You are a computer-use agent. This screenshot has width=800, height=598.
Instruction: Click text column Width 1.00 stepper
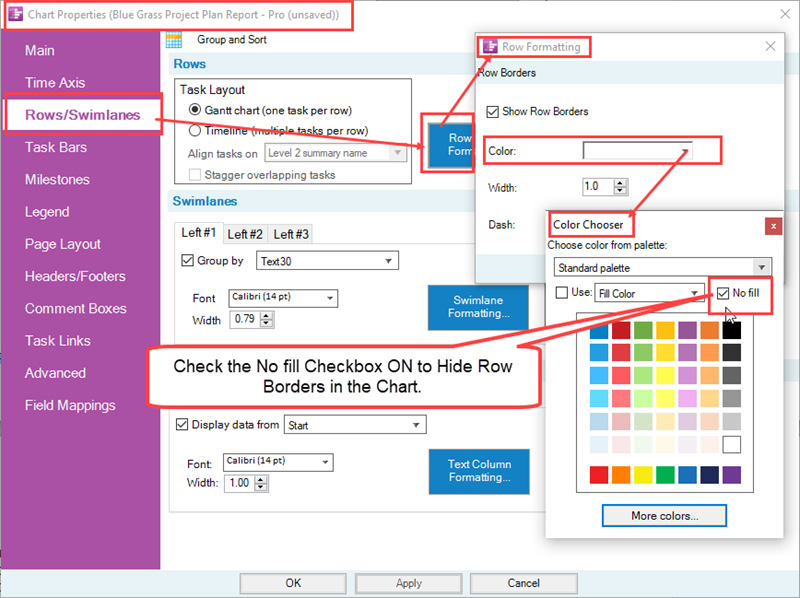point(261,483)
